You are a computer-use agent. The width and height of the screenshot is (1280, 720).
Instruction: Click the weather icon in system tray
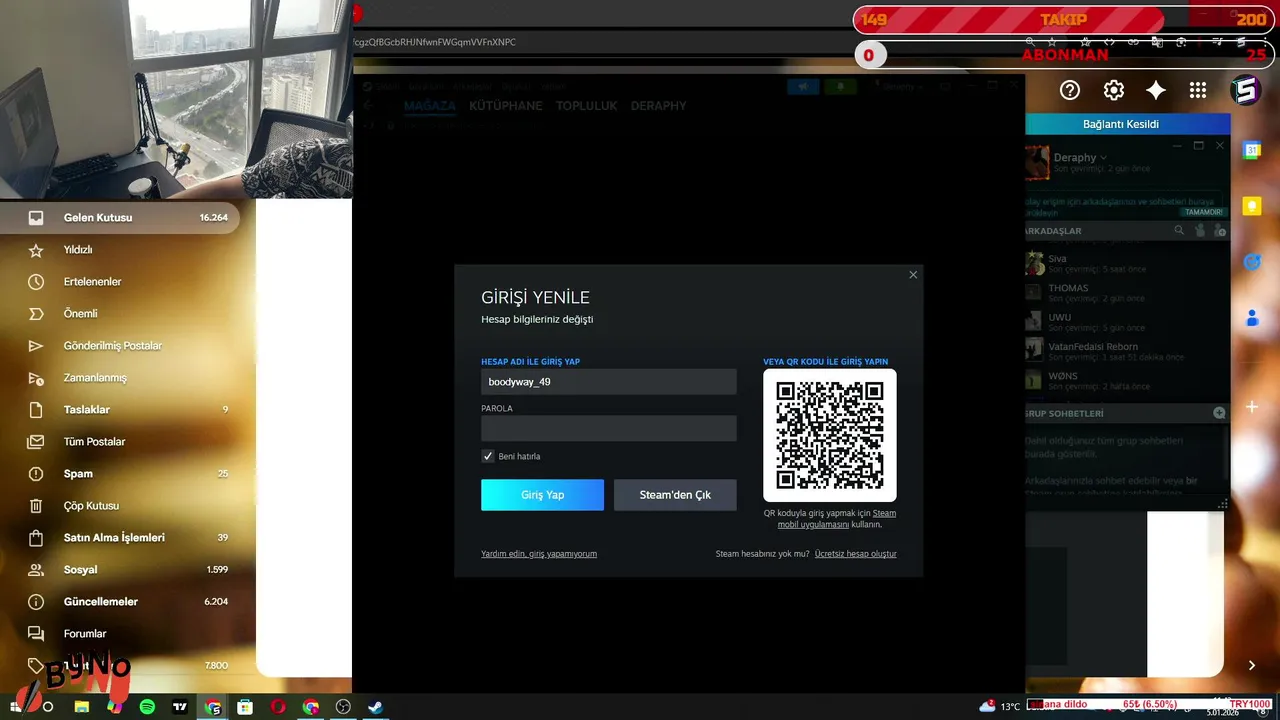tap(988, 706)
